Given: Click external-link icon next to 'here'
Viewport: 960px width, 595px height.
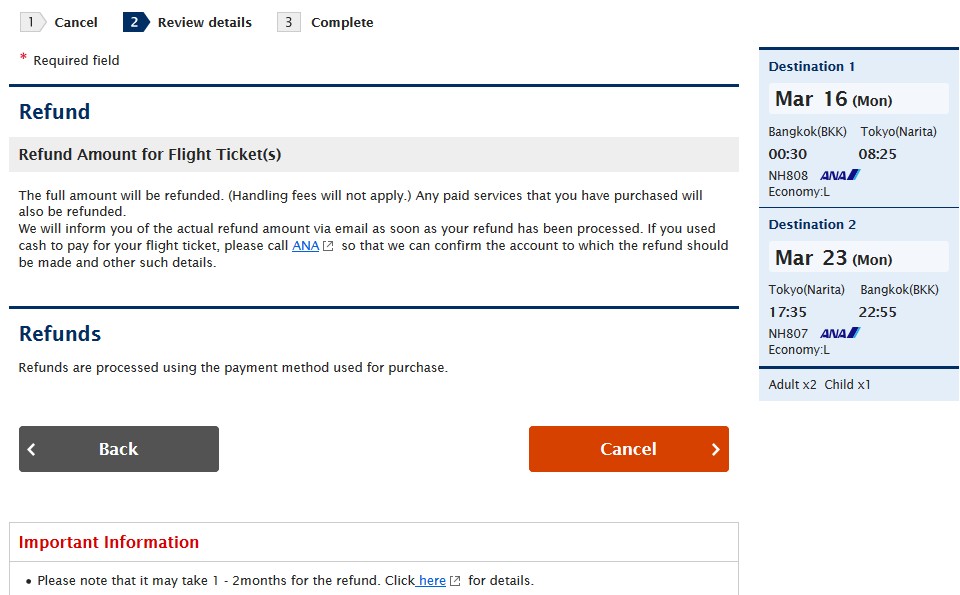Looking at the screenshot, I should click(x=455, y=581).
